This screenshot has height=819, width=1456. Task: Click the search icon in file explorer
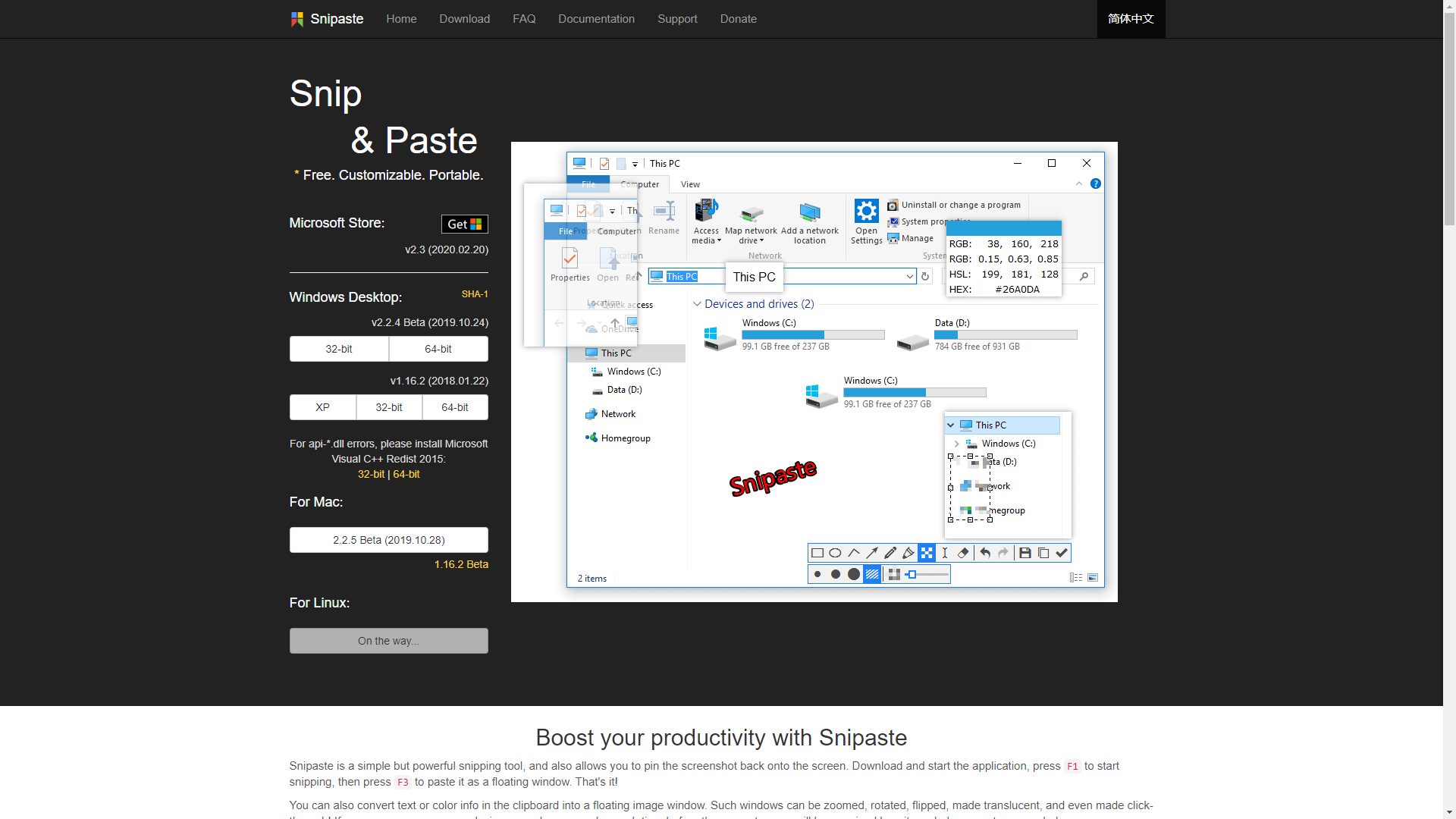click(x=1084, y=276)
